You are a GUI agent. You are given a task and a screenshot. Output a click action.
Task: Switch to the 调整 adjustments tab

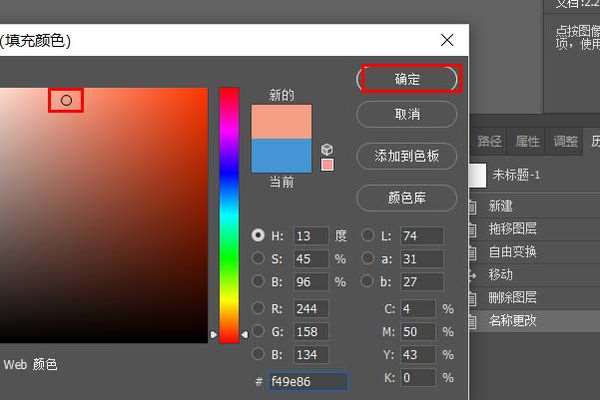point(566,142)
